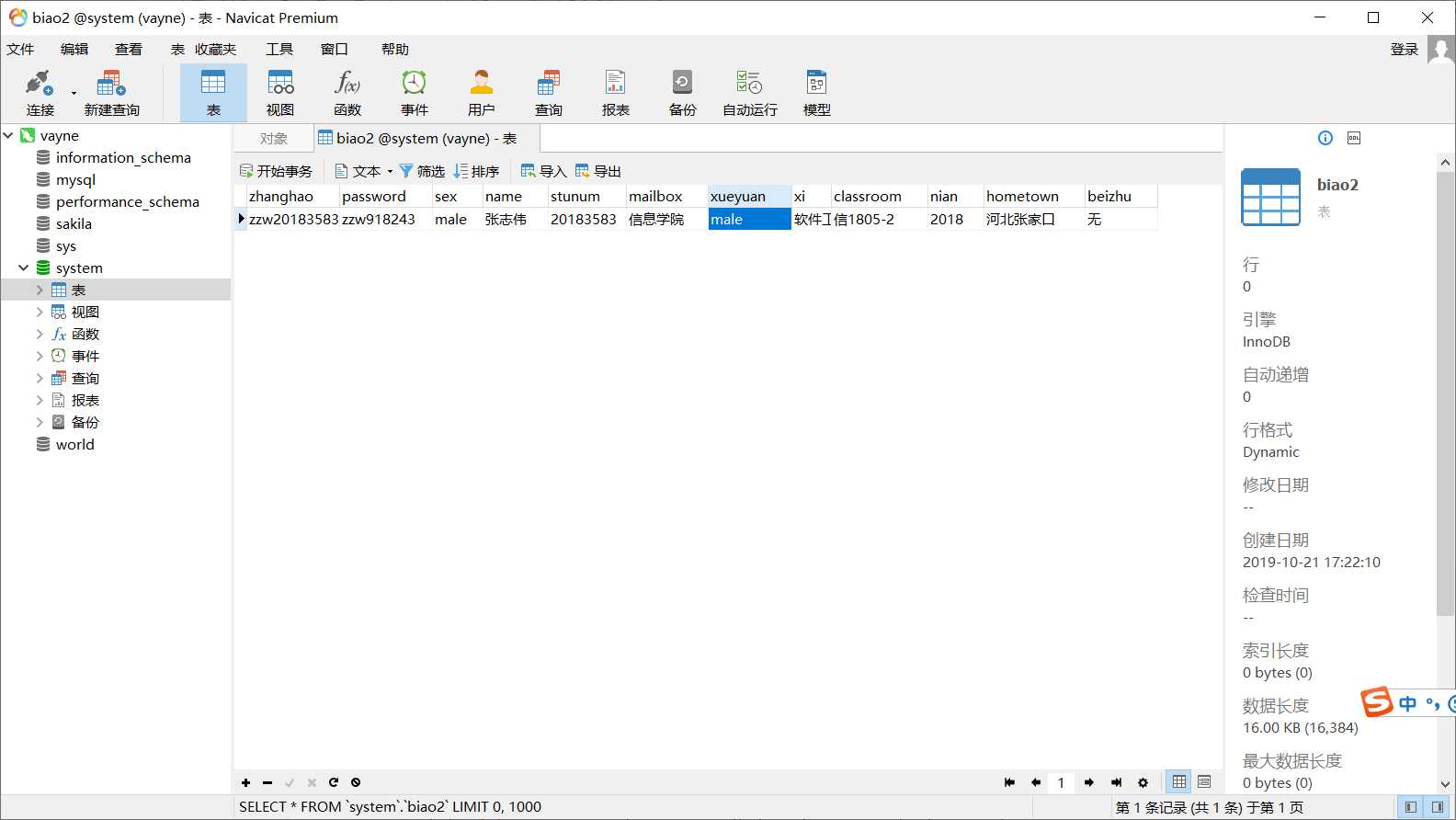Switch to grid view

(x=1179, y=781)
